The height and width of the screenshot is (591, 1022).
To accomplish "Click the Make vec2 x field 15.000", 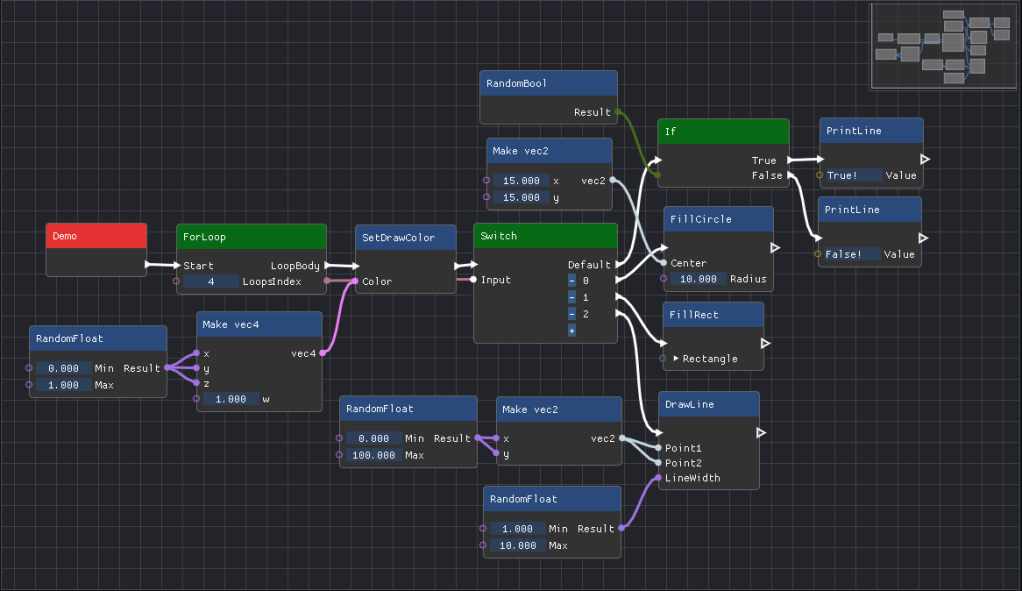I will (521, 180).
